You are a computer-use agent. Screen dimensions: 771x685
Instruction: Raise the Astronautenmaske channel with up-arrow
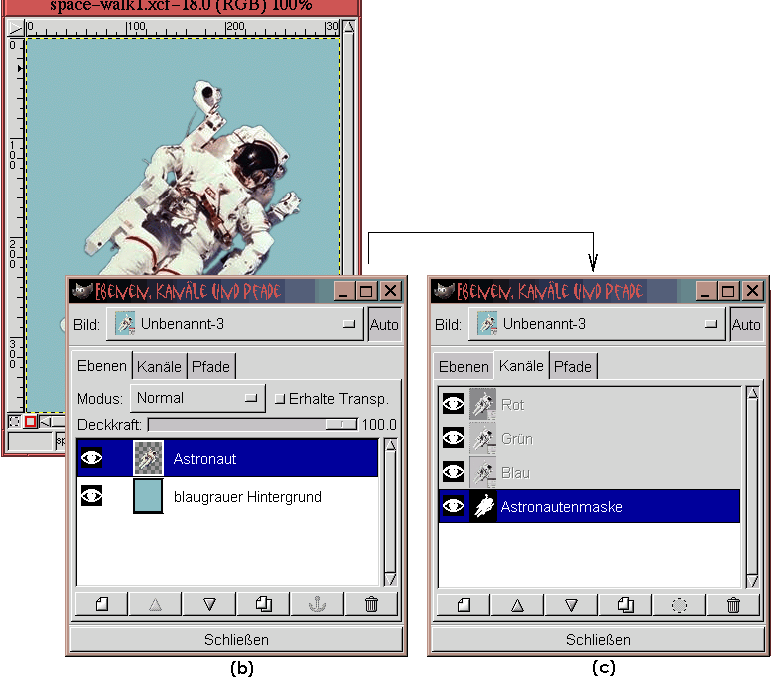516,605
